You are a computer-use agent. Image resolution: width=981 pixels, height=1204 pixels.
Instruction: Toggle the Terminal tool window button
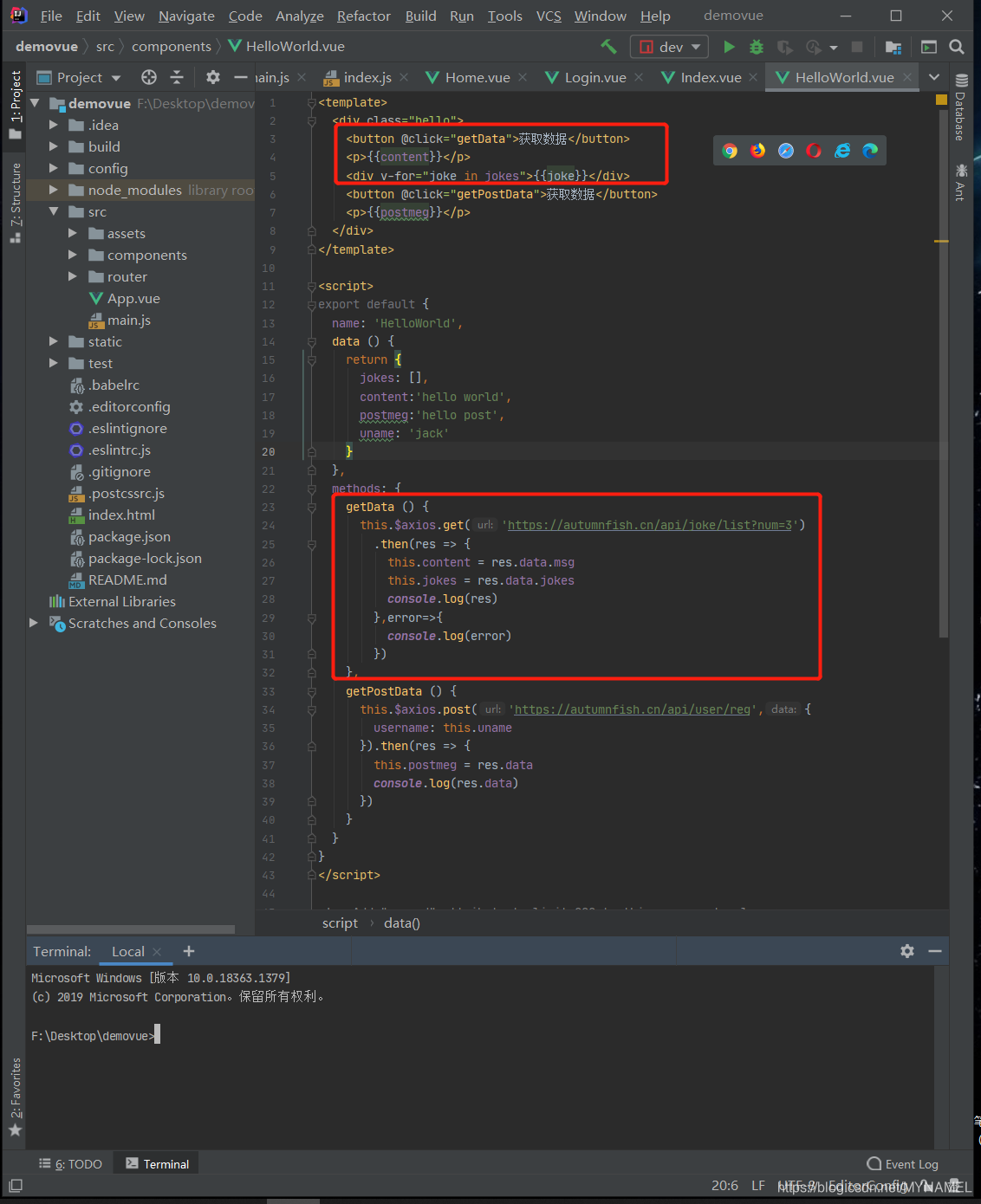[x=158, y=1164]
